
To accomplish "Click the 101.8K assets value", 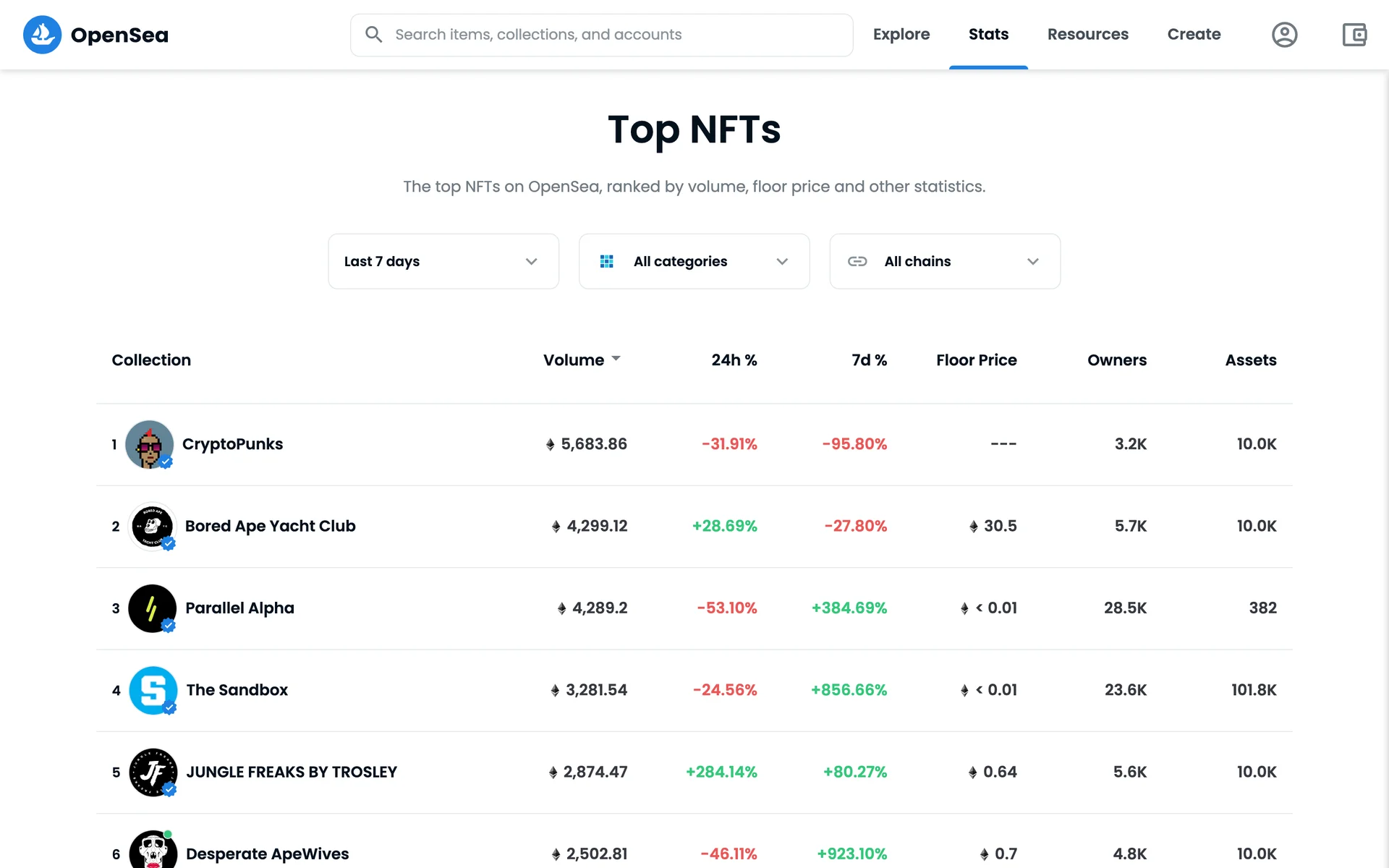I will click(x=1254, y=690).
